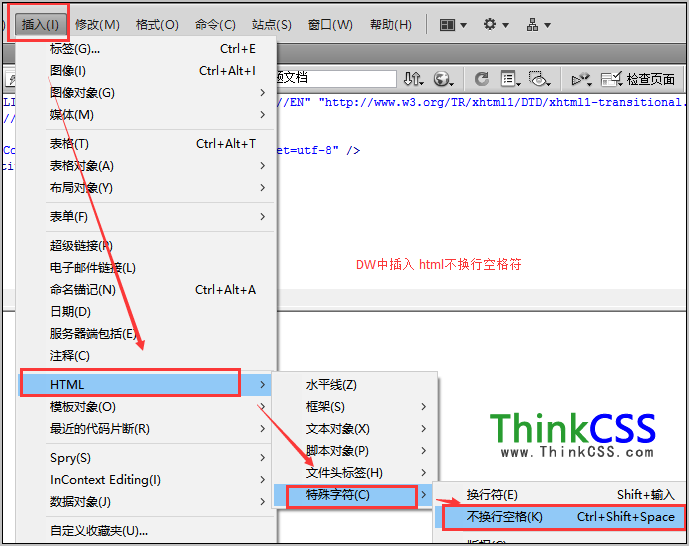Select the HTML submenu entry
The image size is (689, 546).
pyautogui.click(x=145, y=384)
